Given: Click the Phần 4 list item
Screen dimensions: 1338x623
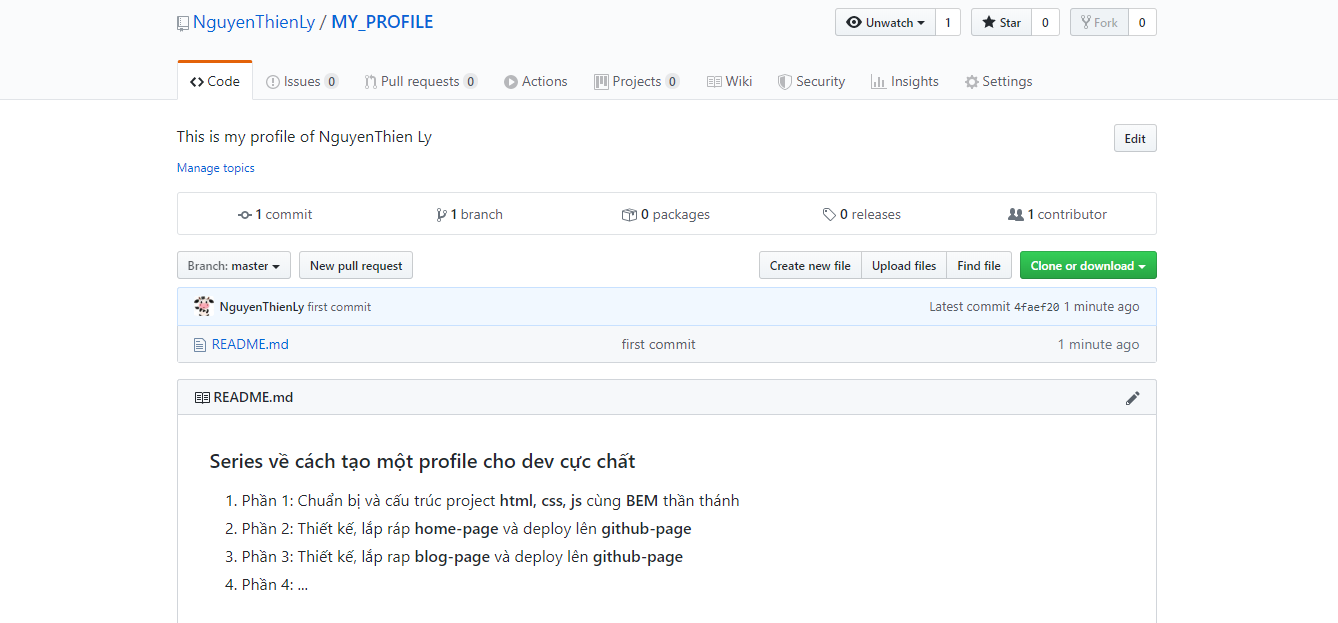Looking at the screenshot, I should pyautogui.click(x=275, y=585).
